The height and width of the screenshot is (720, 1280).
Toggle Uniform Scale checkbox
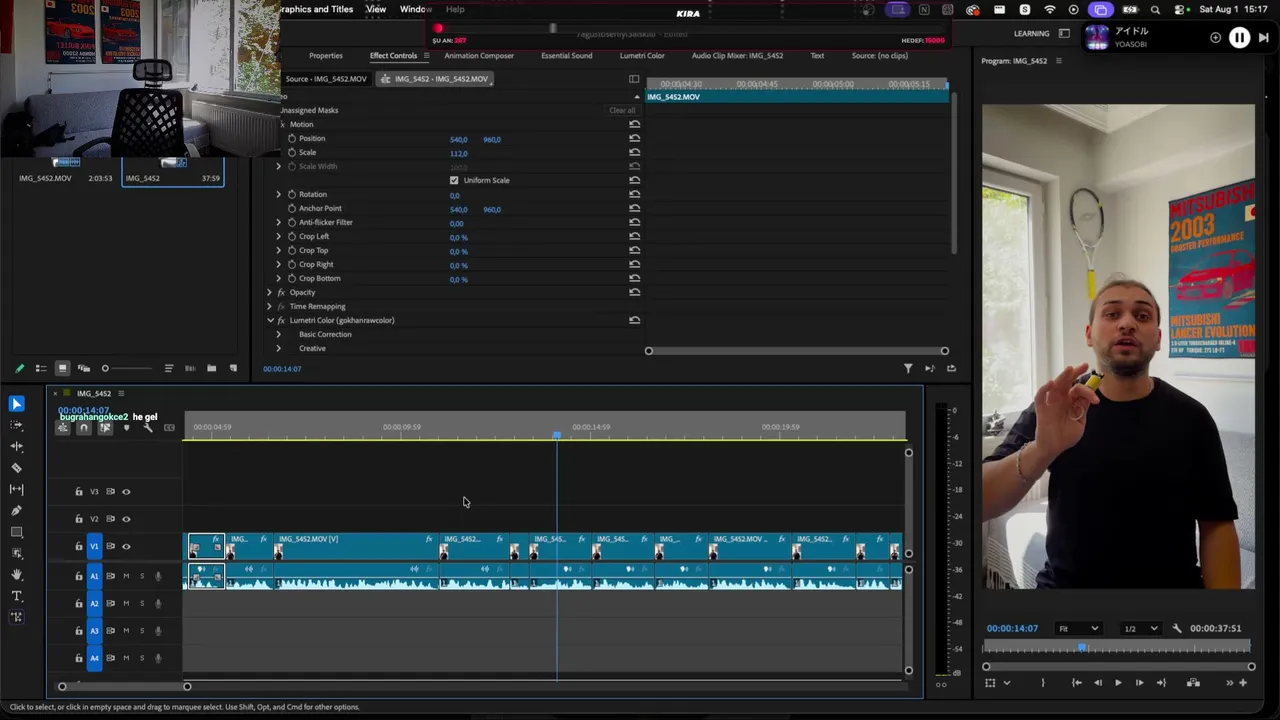tap(454, 181)
